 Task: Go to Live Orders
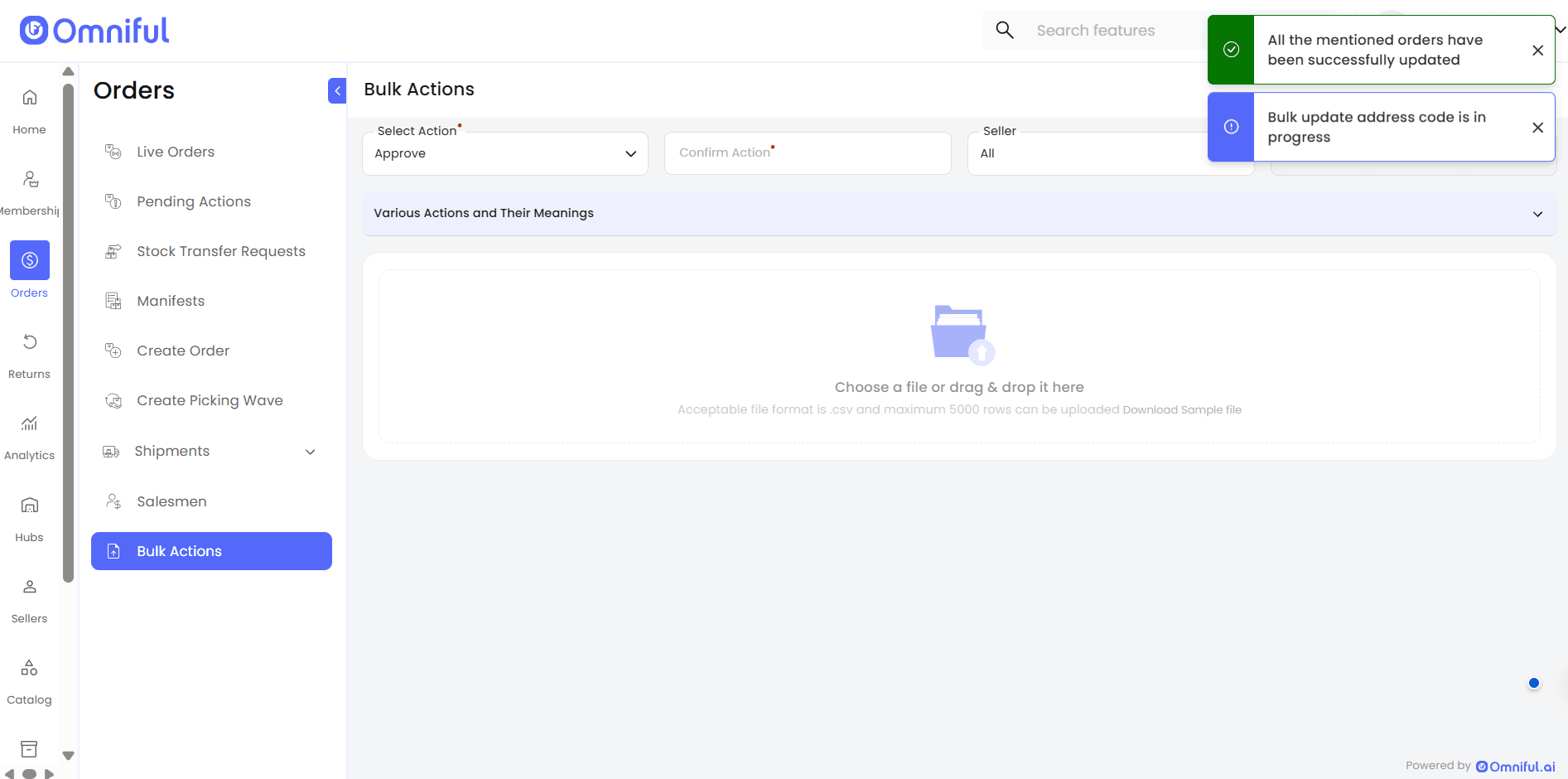click(176, 152)
